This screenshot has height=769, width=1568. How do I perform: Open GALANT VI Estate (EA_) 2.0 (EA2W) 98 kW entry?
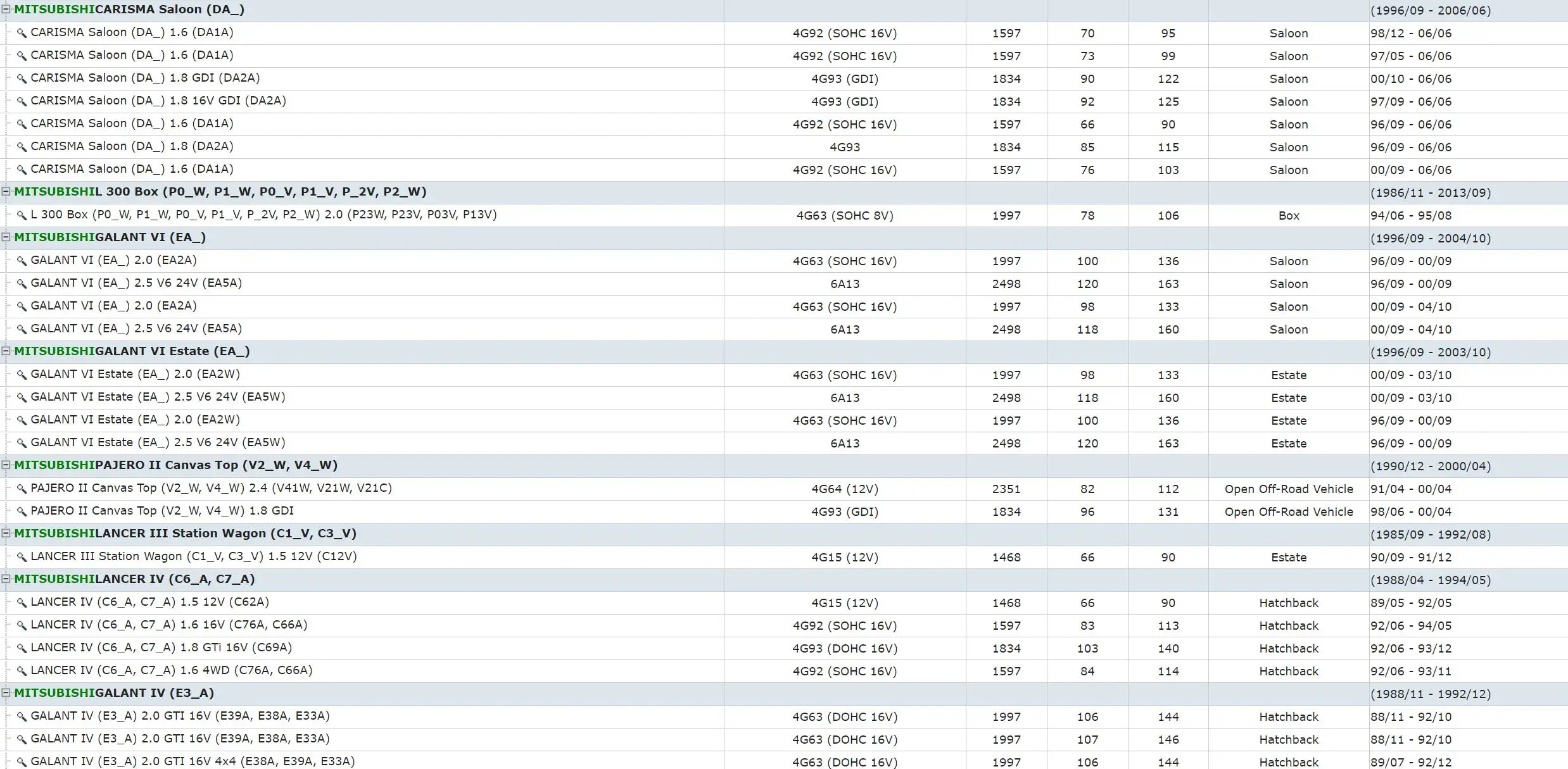pyautogui.click(x=135, y=374)
